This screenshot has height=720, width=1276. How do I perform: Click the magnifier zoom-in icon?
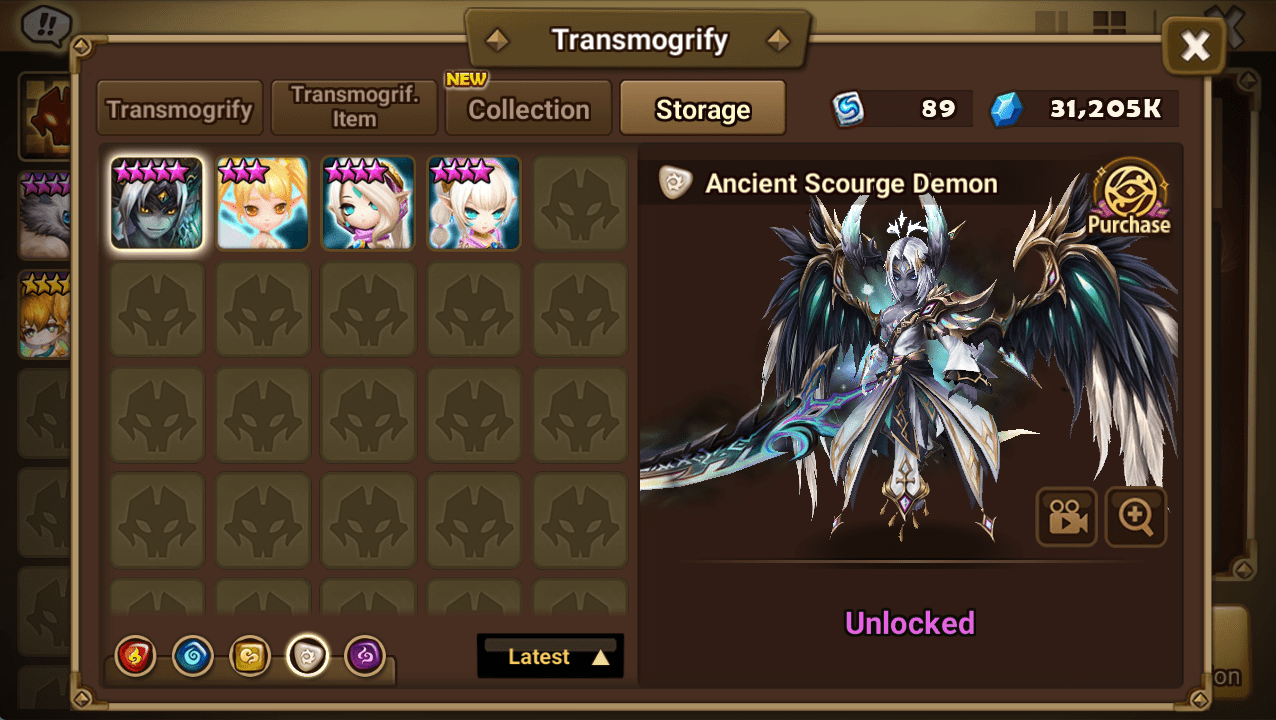(1136, 517)
